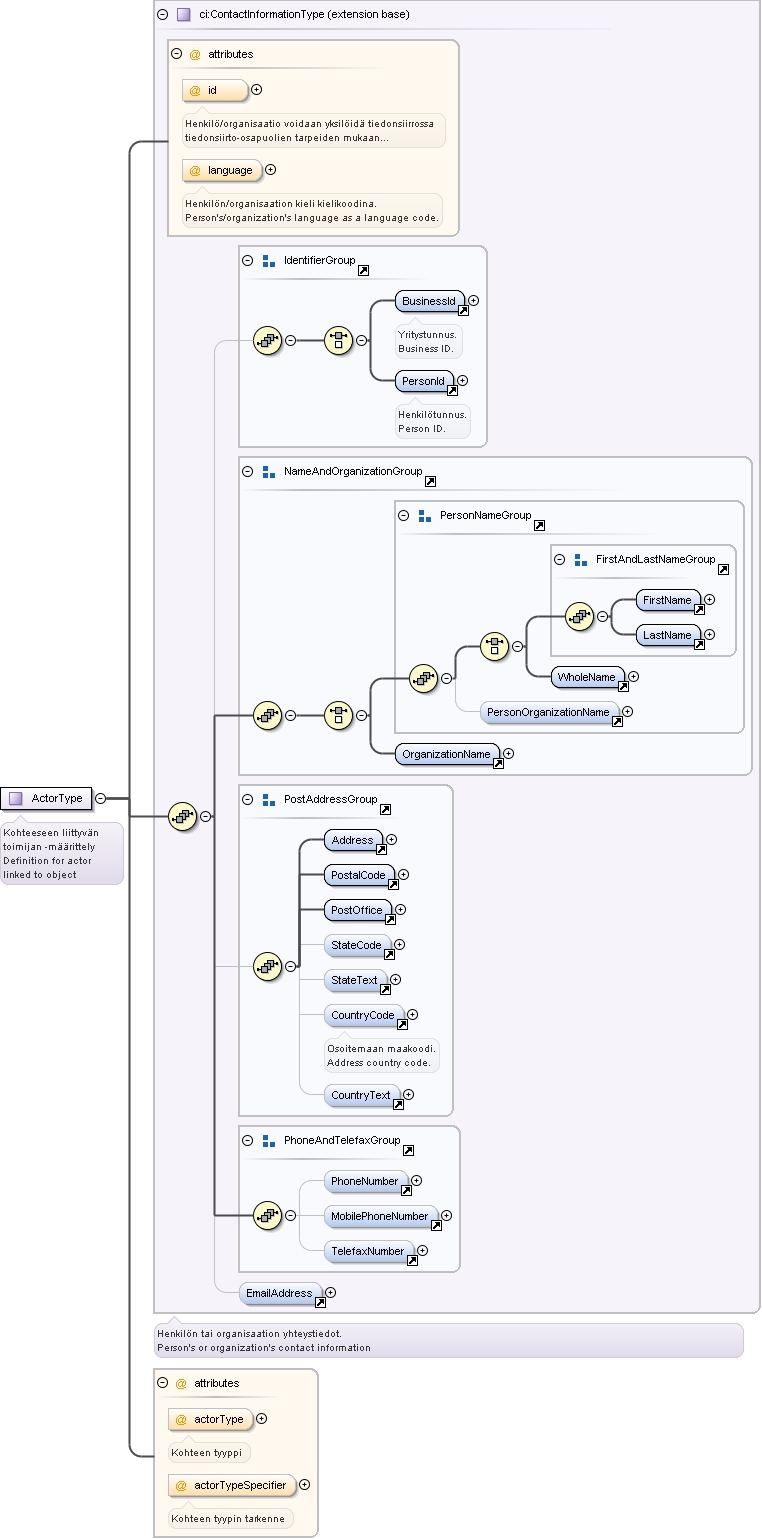Expand the OrganizationName plus button
The image size is (762, 1539).
(x=508, y=754)
